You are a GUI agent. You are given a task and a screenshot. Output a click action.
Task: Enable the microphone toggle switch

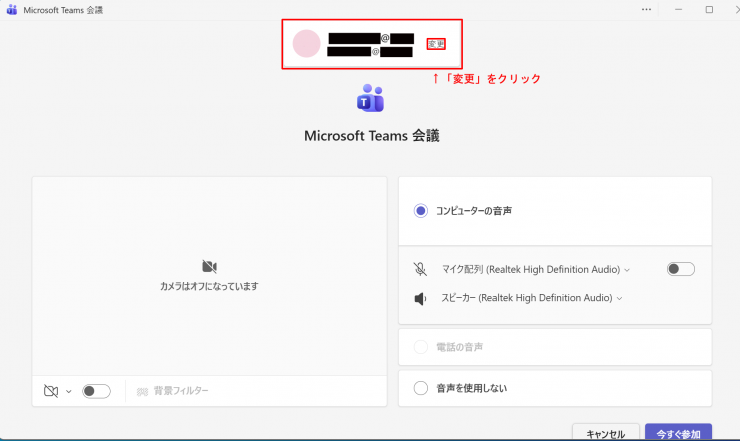680,269
